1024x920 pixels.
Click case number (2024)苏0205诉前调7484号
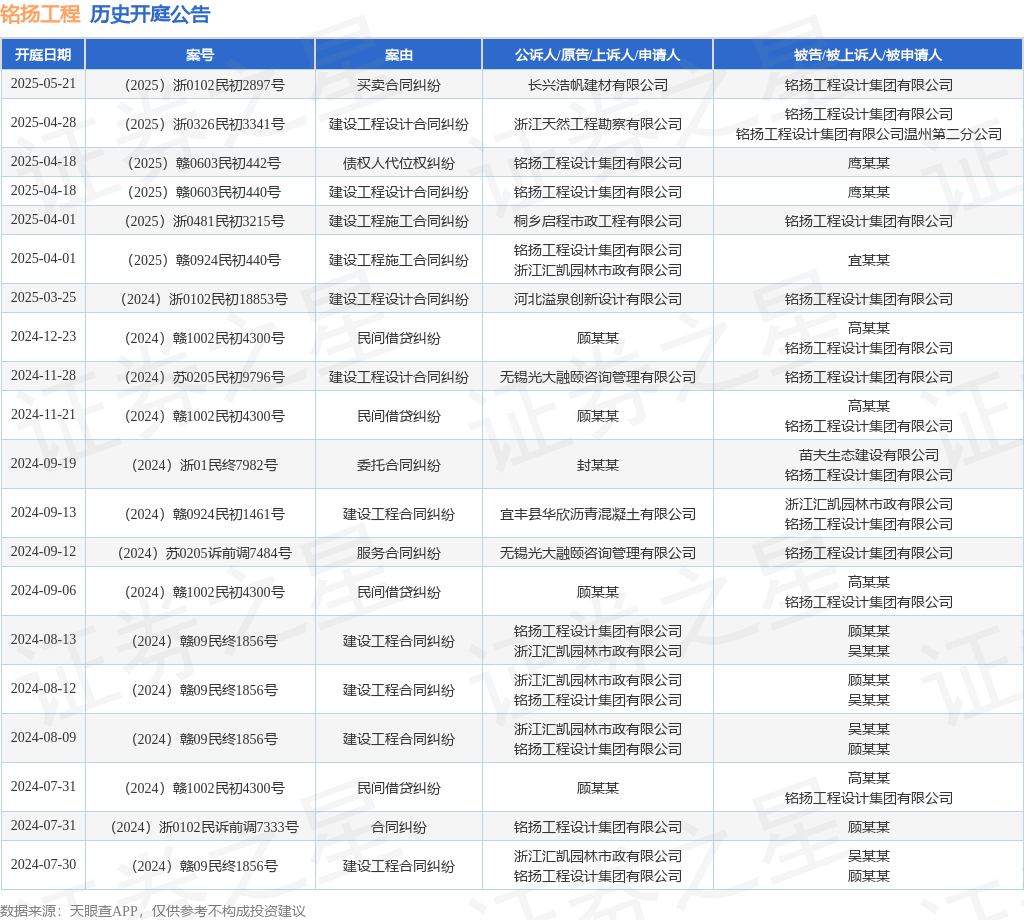[204, 554]
